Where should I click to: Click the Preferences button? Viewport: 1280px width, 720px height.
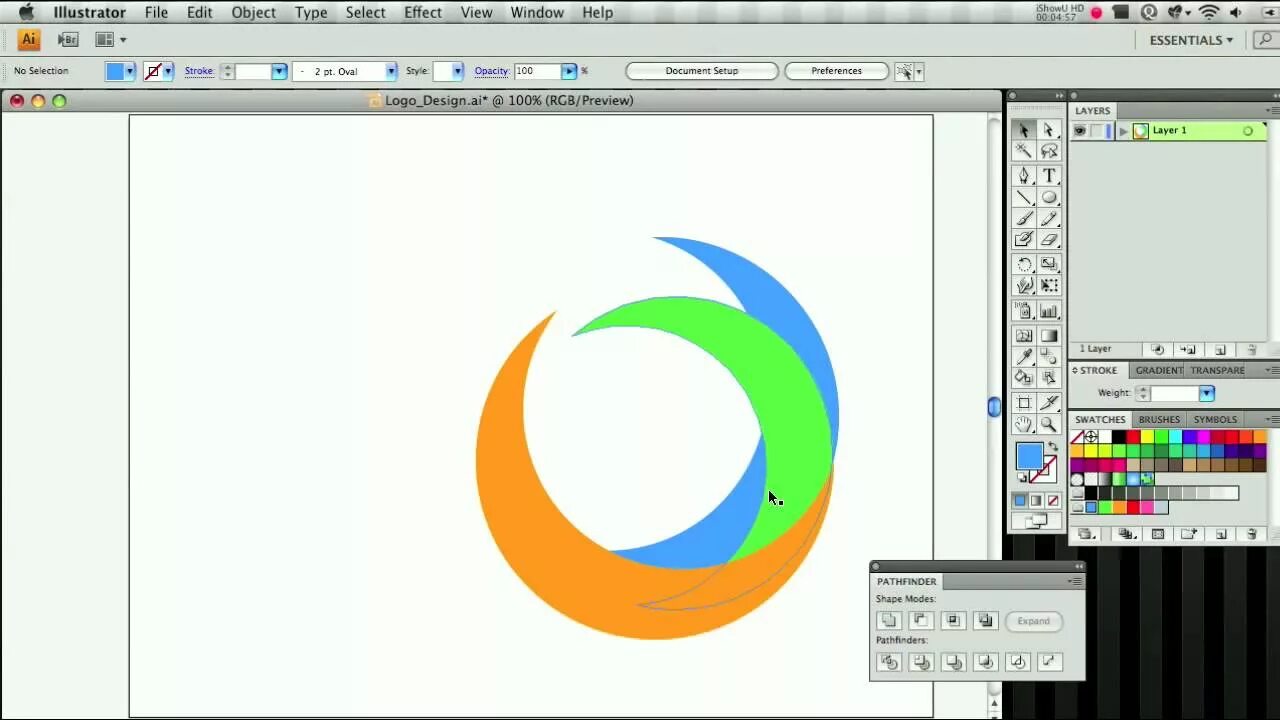(x=837, y=71)
